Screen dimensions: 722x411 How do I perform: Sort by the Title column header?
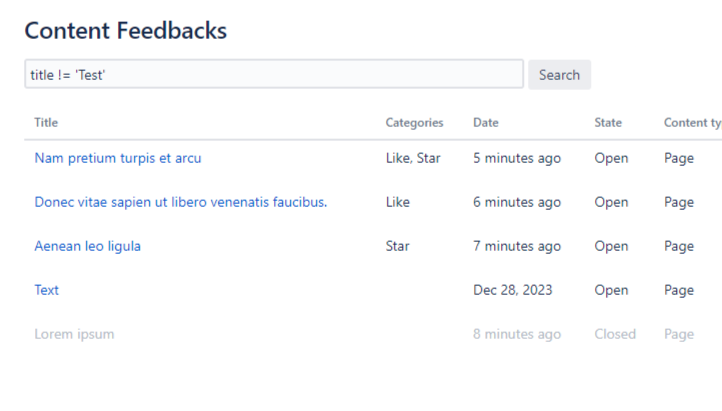(46, 123)
